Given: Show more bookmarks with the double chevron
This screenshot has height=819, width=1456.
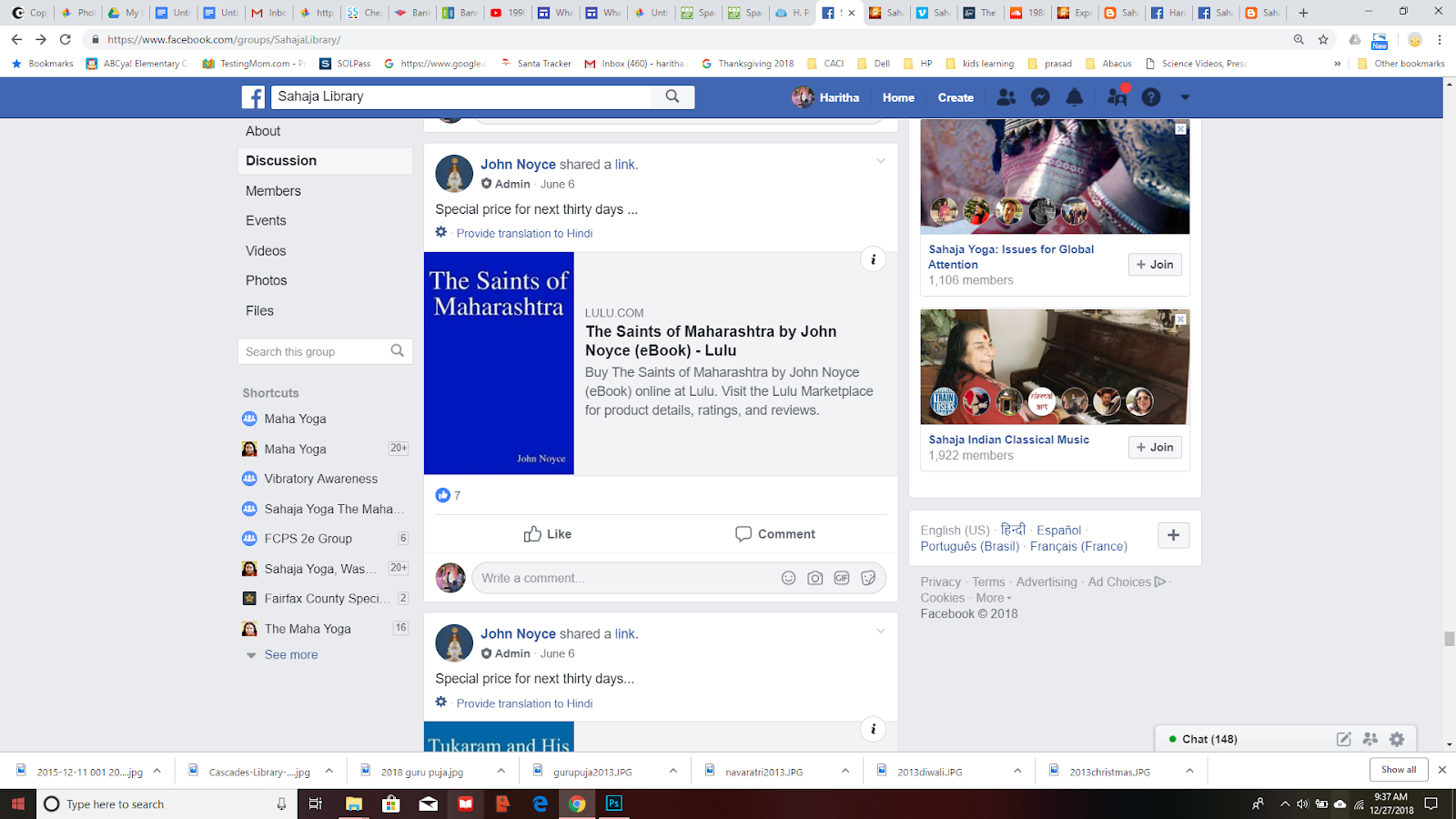Looking at the screenshot, I should click(x=1337, y=64).
